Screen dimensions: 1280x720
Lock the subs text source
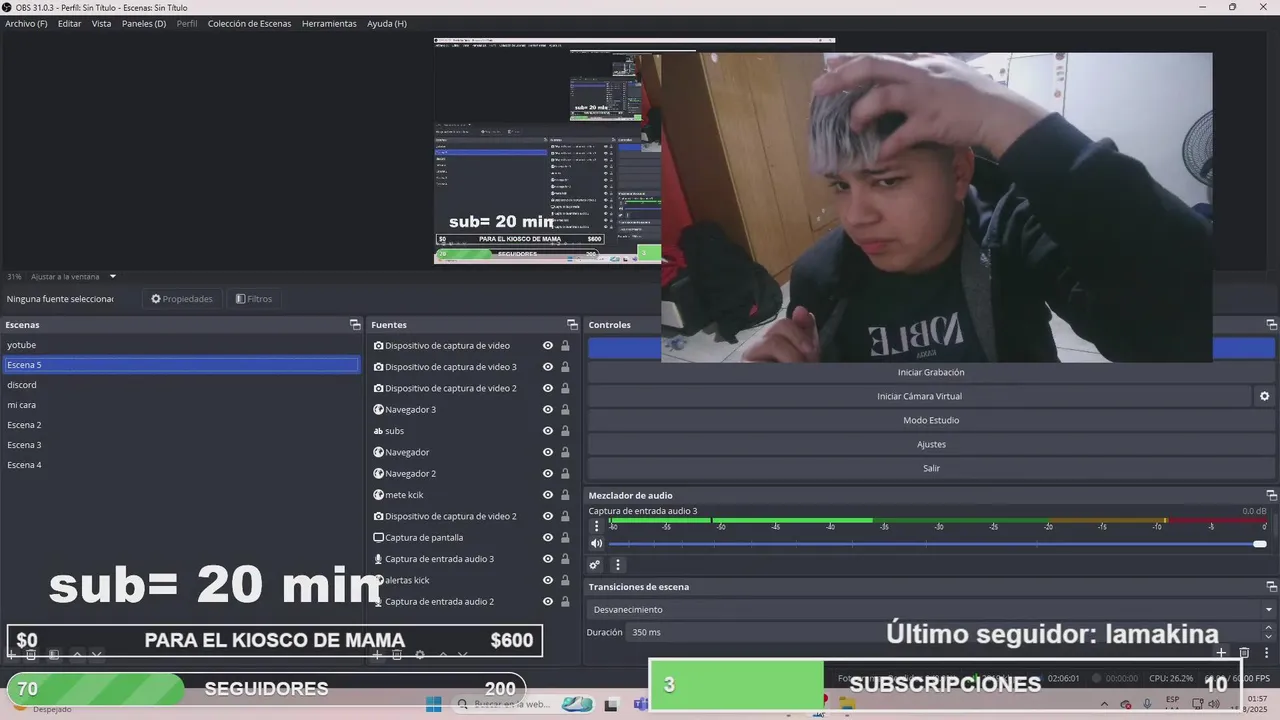(x=565, y=431)
